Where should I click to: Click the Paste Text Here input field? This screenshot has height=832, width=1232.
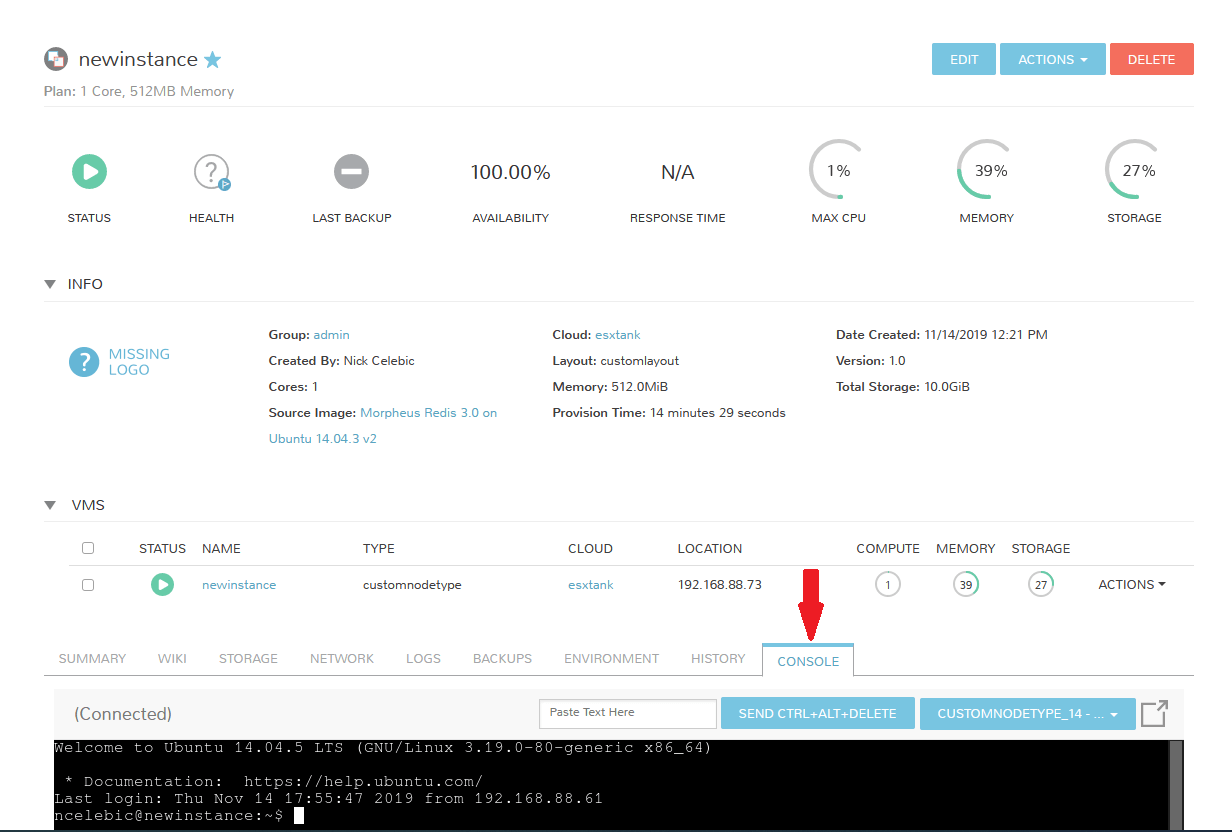(628, 713)
